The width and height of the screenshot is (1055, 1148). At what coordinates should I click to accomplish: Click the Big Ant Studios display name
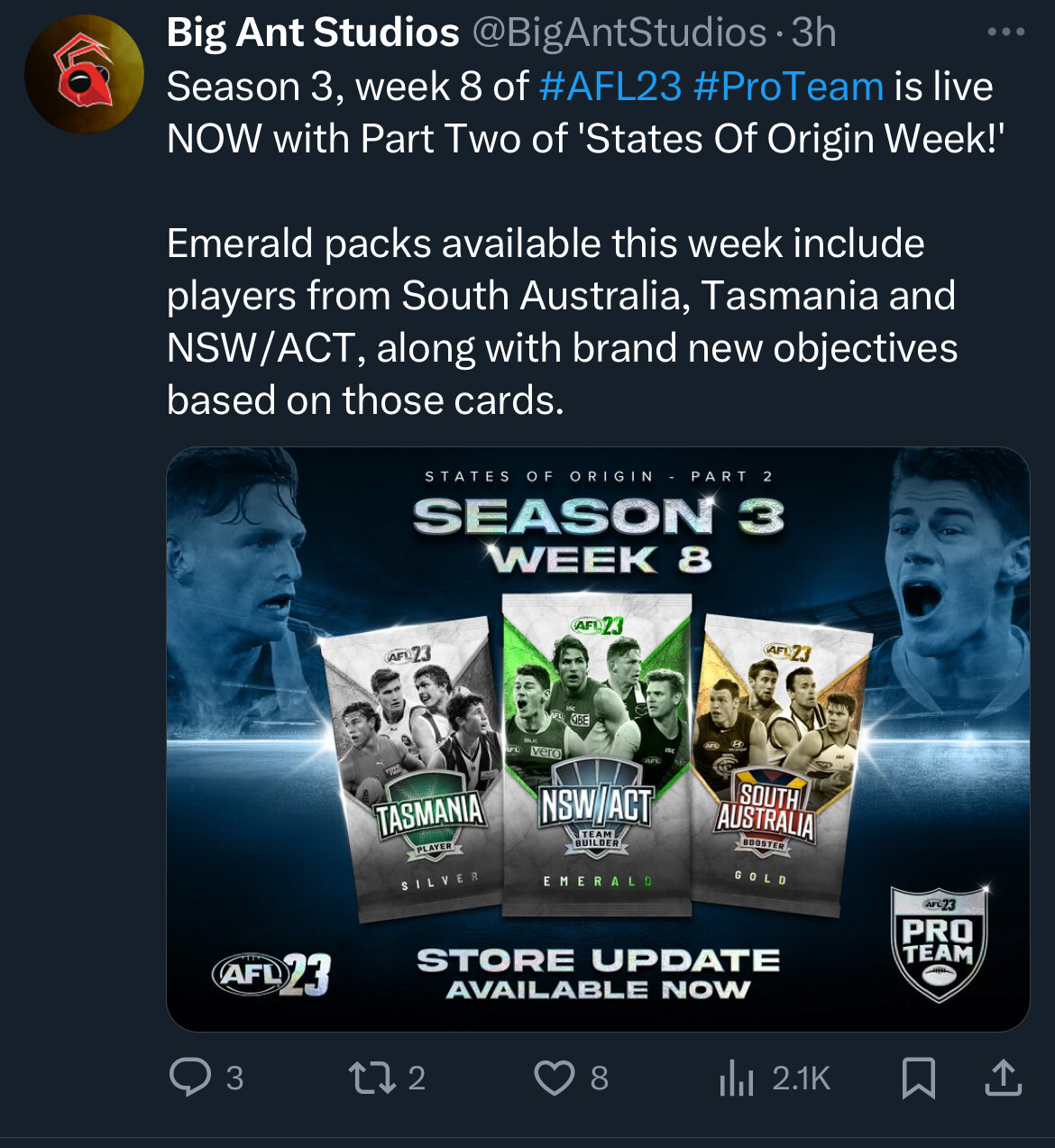click(x=313, y=33)
